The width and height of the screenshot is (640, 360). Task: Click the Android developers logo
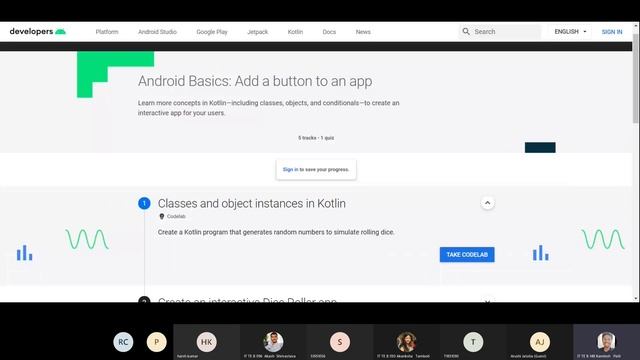[38, 31]
